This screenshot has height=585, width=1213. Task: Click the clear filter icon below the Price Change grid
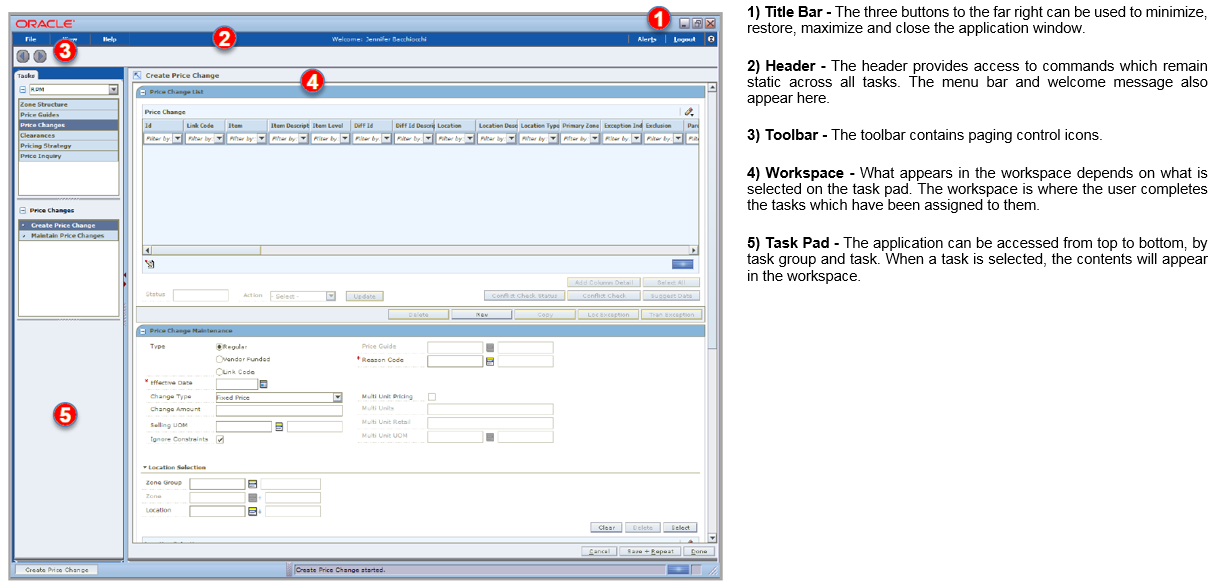[x=148, y=263]
